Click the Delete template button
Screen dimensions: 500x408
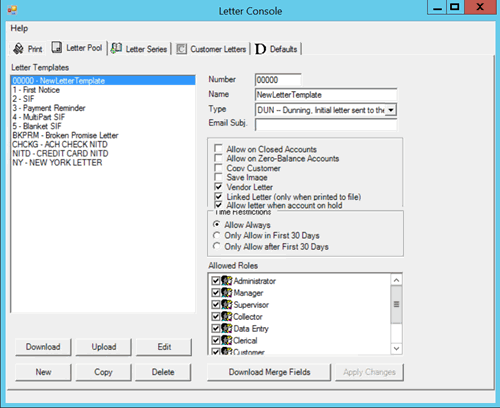coord(163,372)
